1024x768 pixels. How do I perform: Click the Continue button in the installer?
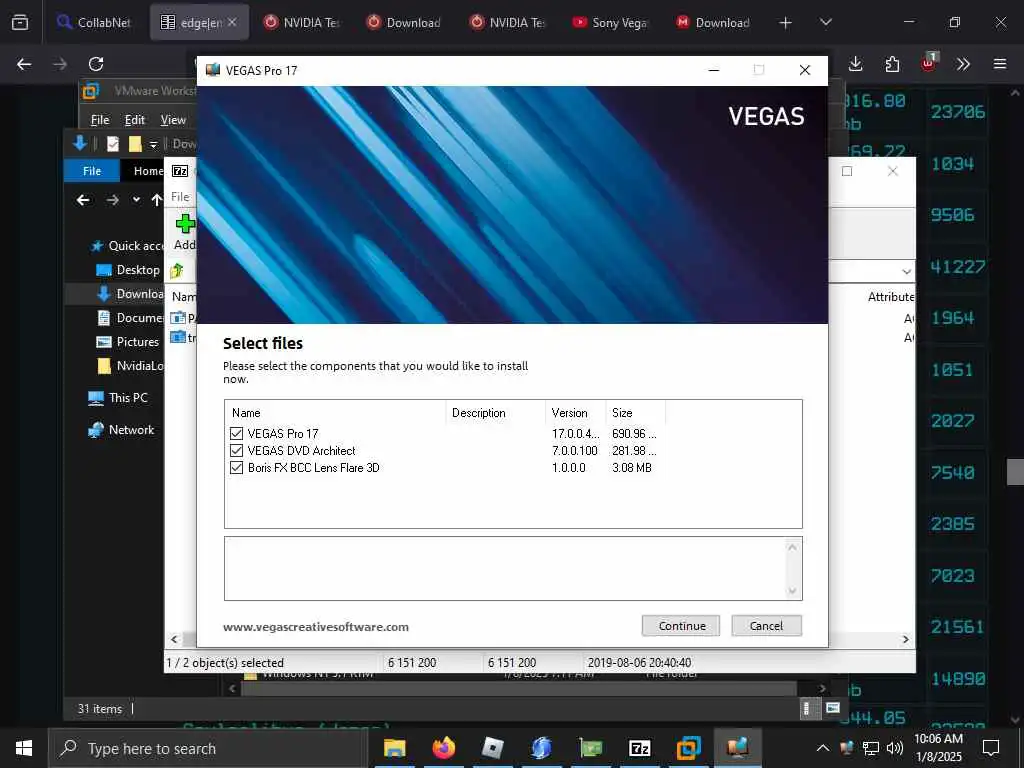(681, 626)
